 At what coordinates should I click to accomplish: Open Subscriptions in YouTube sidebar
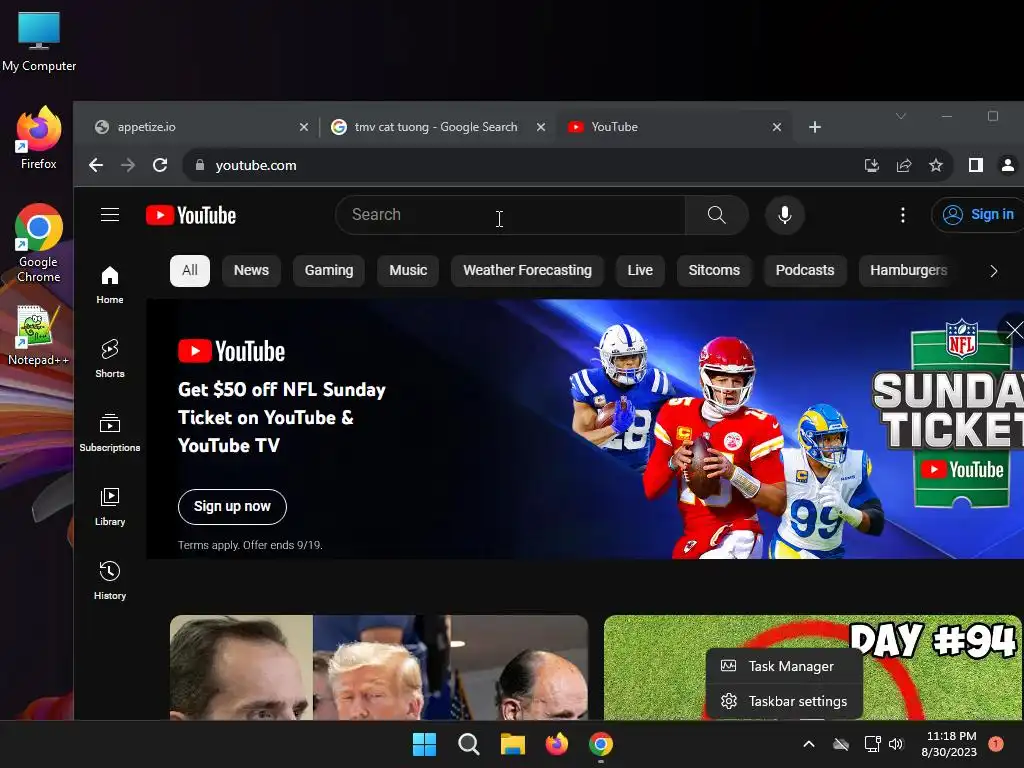point(110,433)
